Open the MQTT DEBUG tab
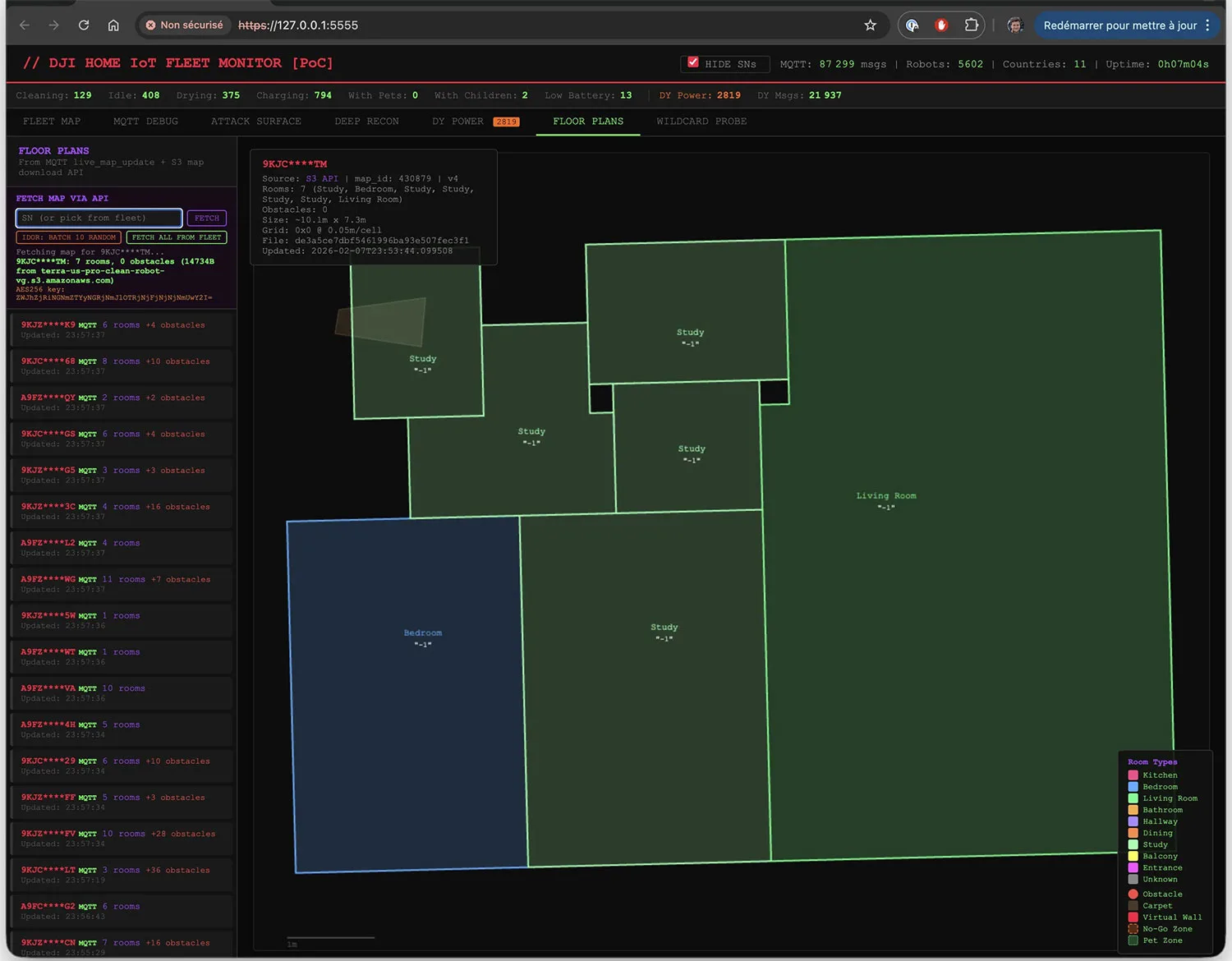Image resolution: width=1232 pixels, height=961 pixels. click(x=145, y=122)
